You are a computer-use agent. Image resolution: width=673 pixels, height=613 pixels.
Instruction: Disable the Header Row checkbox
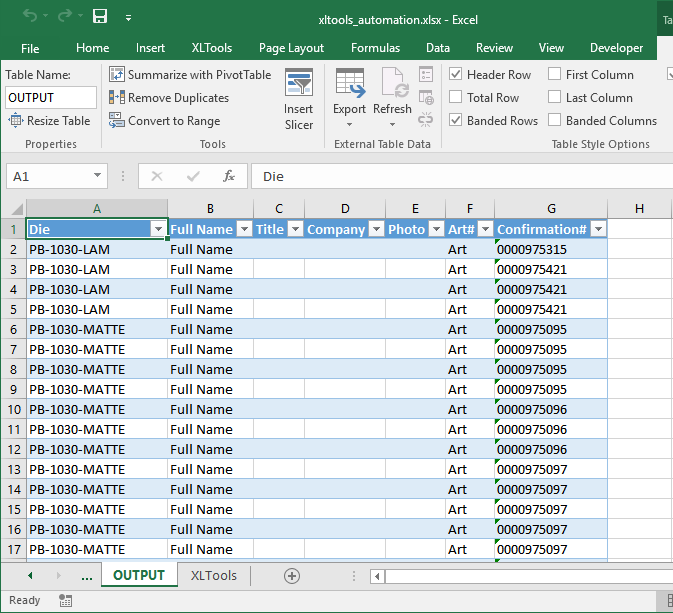(456, 75)
